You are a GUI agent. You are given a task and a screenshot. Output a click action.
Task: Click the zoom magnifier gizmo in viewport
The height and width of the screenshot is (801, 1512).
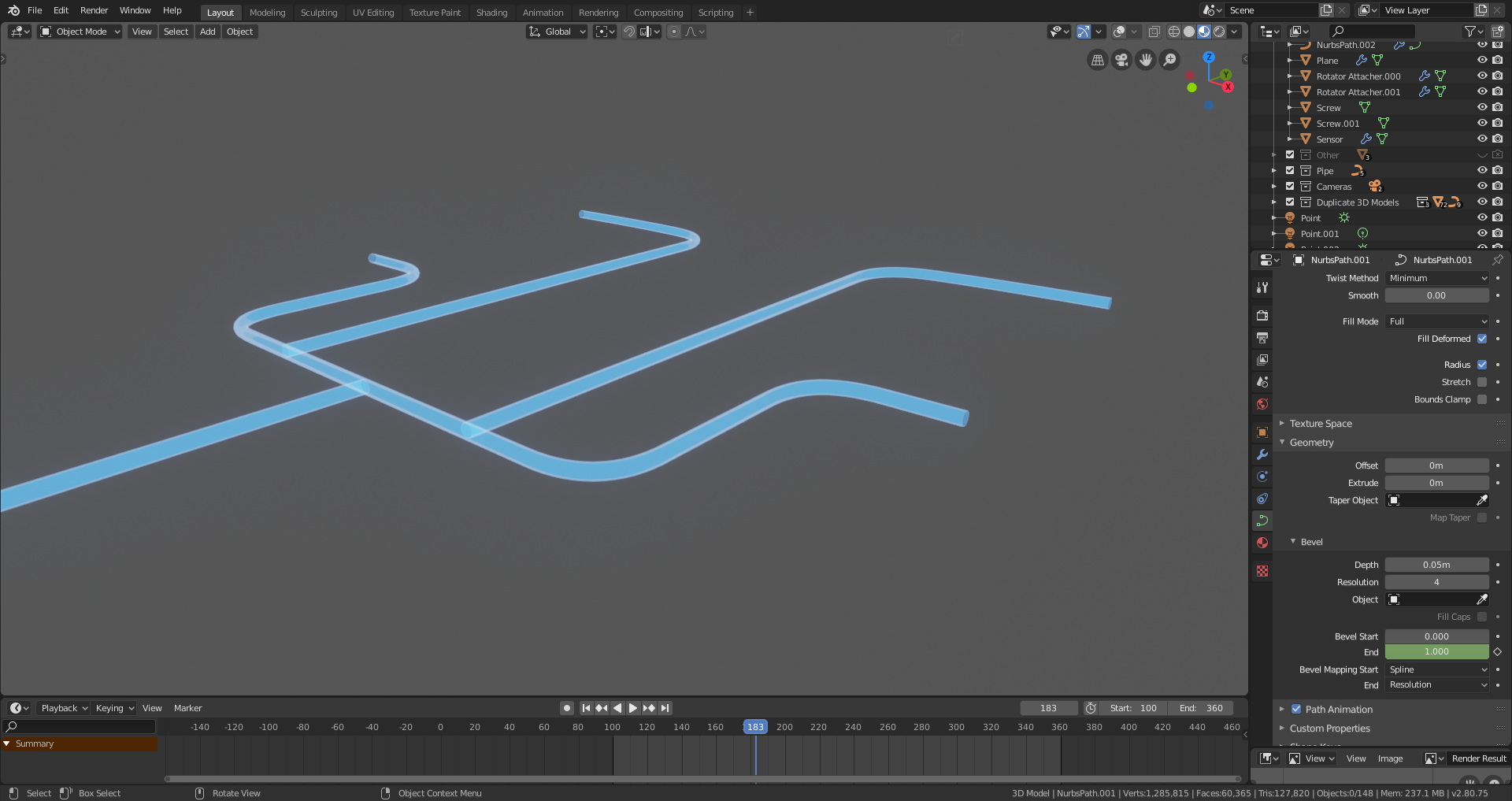pyautogui.click(x=1169, y=60)
